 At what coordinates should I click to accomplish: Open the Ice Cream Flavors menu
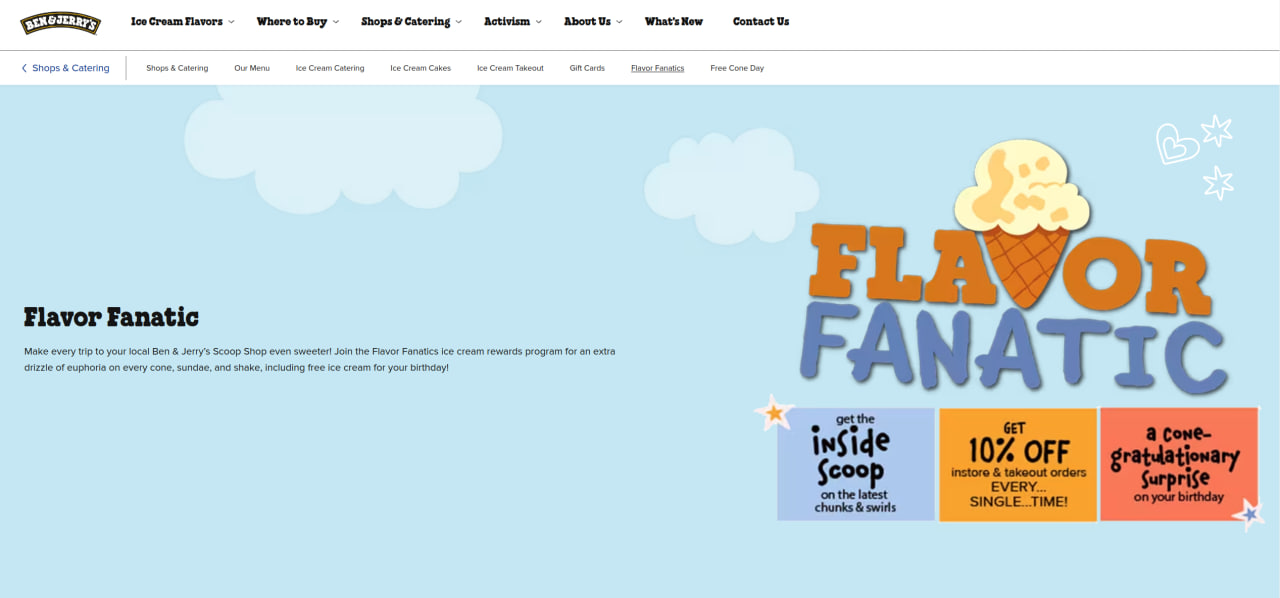(177, 22)
